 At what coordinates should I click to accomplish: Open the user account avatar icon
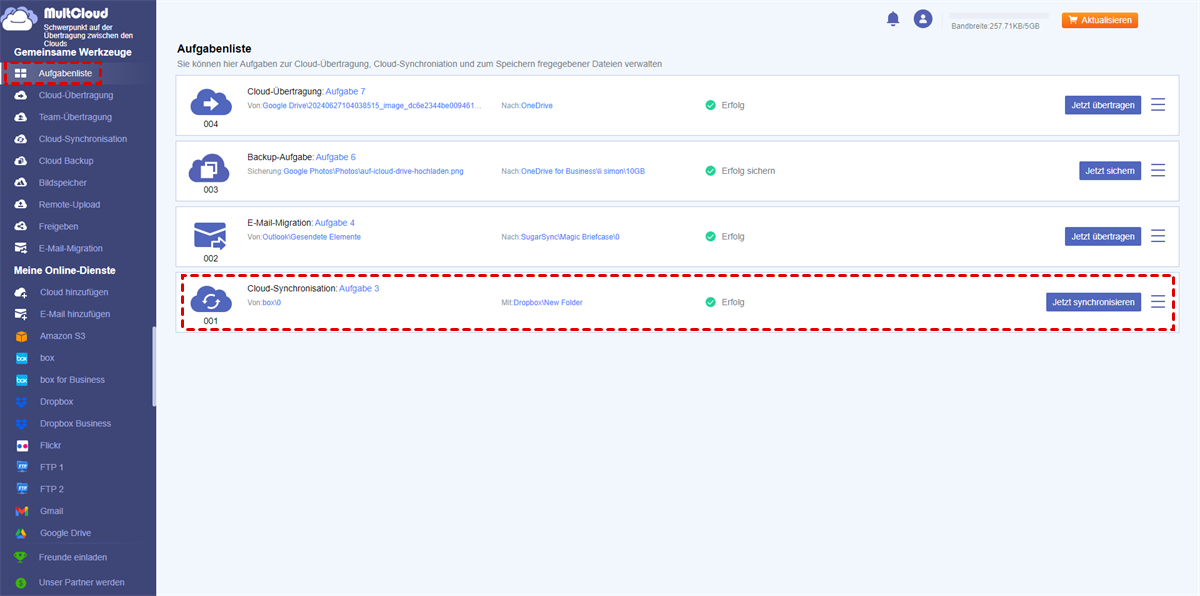923,19
